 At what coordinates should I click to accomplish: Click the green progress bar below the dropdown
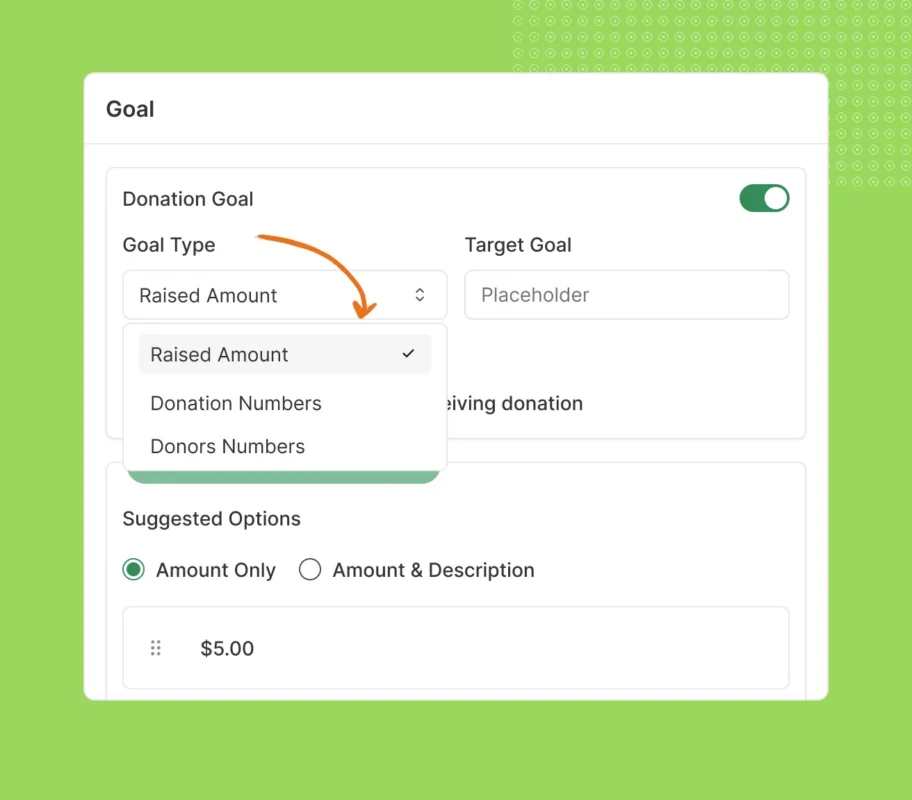[x=284, y=477]
